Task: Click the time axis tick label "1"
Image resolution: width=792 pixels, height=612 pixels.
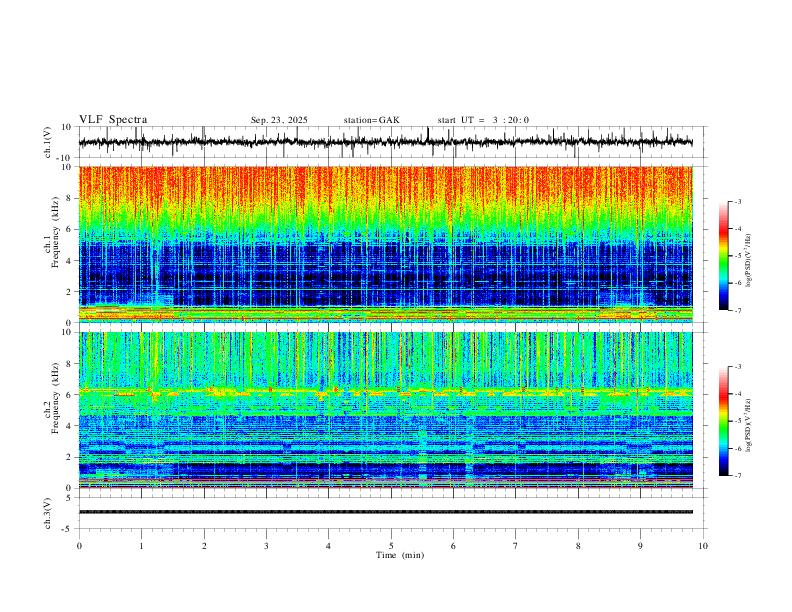Action: pyautogui.click(x=141, y=546)
